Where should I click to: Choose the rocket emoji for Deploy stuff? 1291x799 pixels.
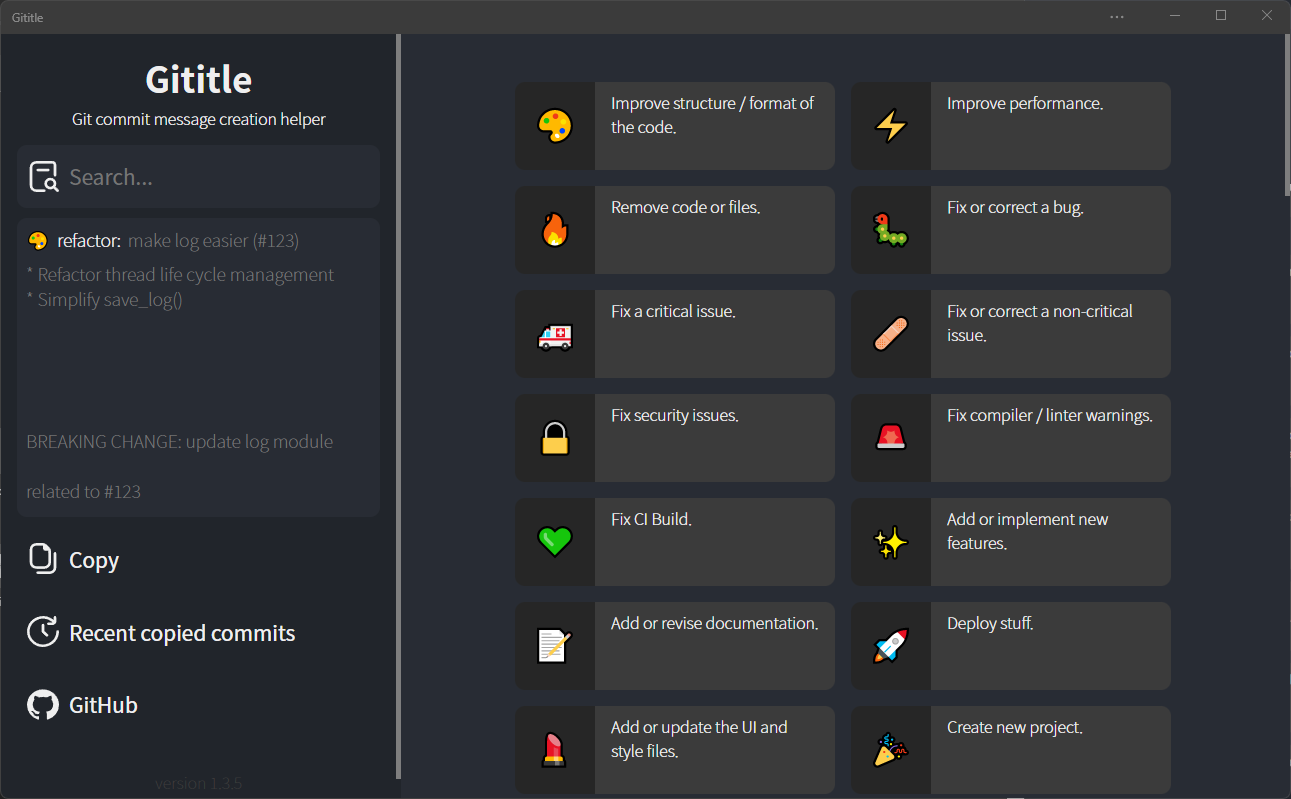click(891, 646)
